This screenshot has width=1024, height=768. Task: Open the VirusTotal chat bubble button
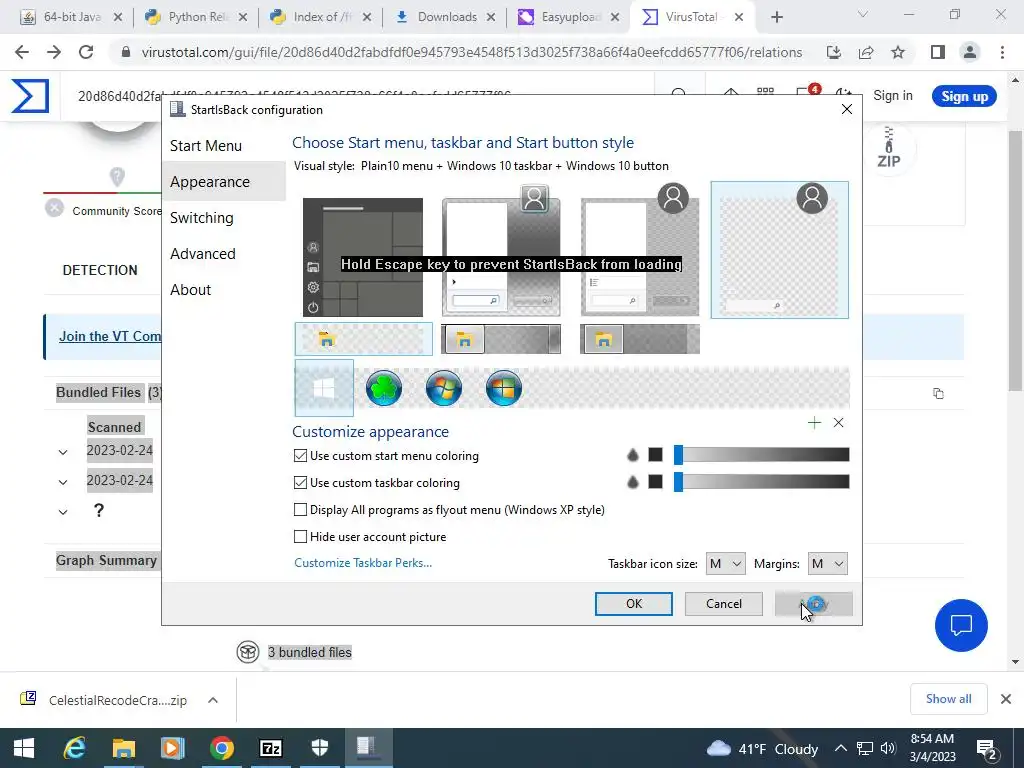(x=961, y=626)
